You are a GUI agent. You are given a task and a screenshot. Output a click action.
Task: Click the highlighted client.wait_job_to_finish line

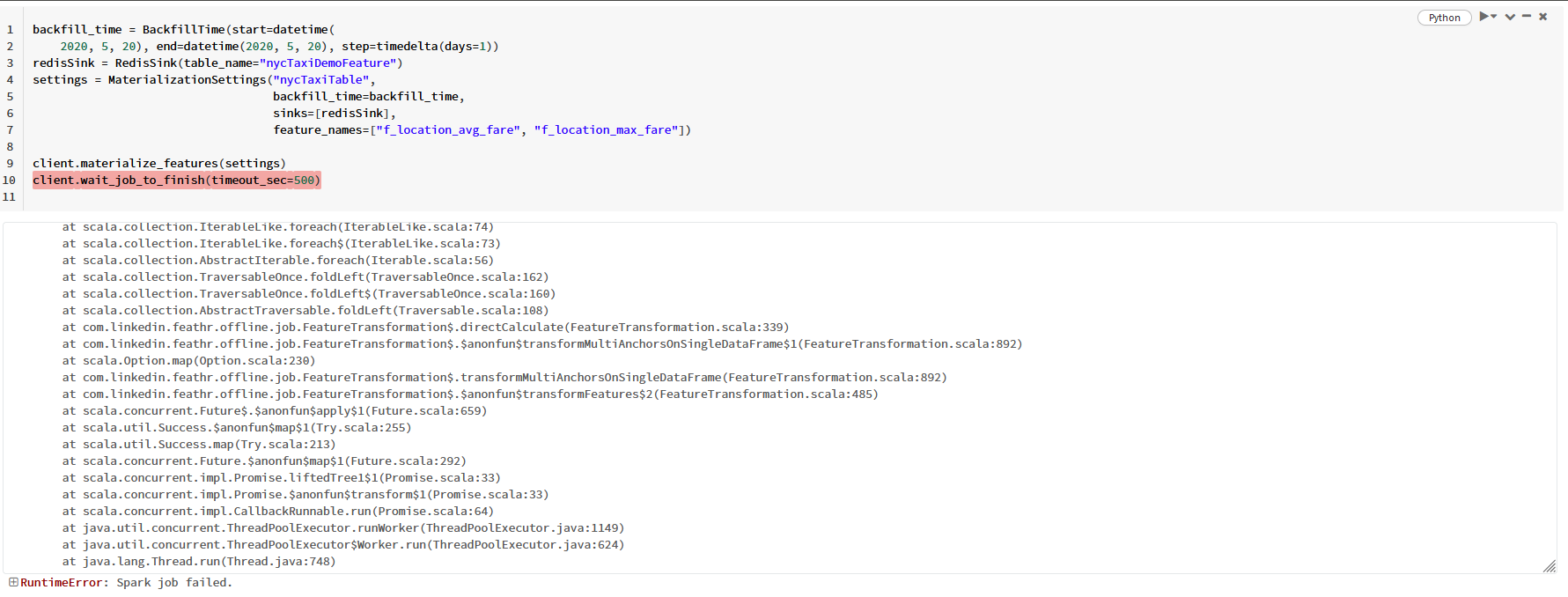(x=176, y=181)
